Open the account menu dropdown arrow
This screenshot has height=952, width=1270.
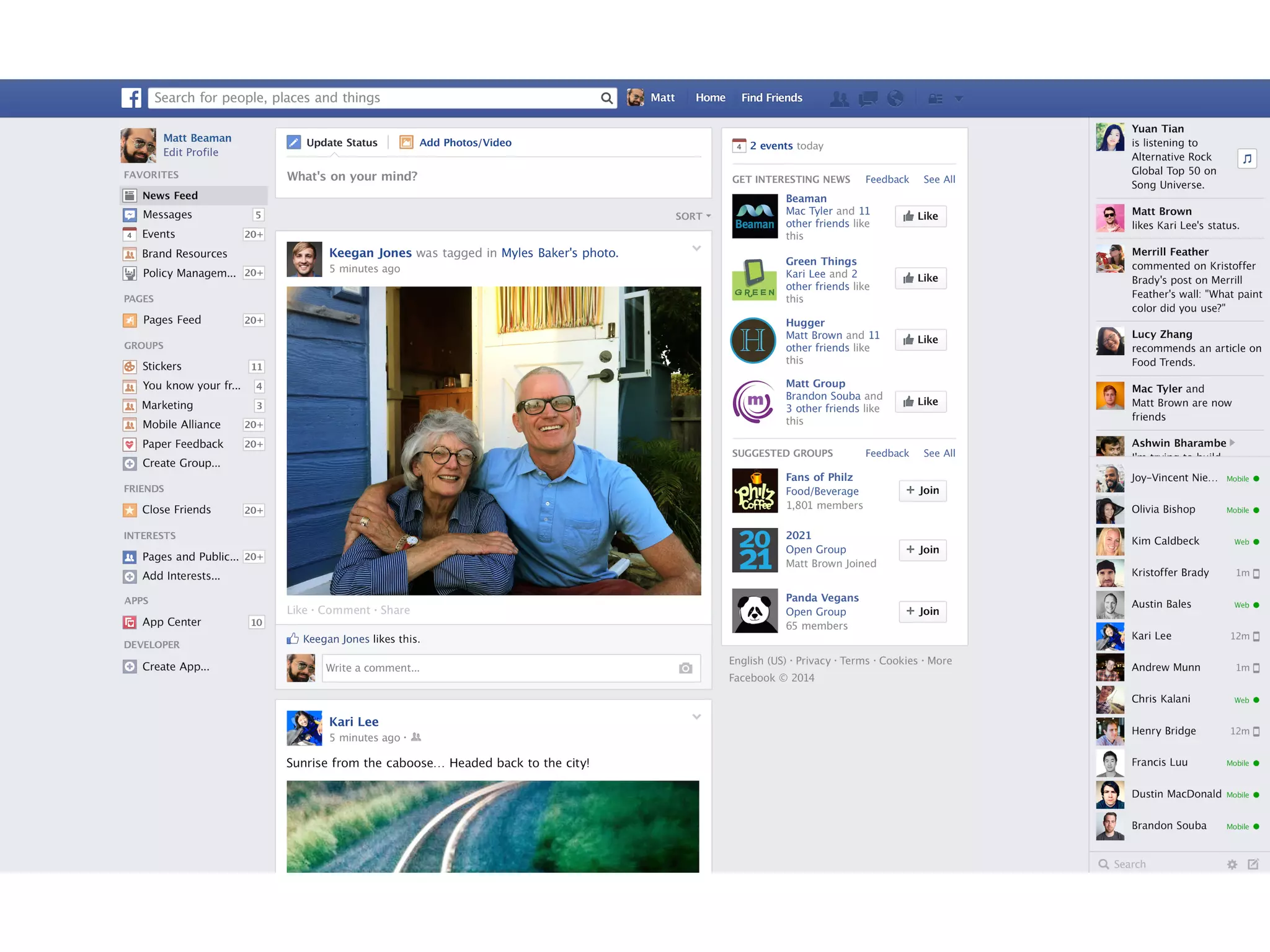tap(959, 99)
